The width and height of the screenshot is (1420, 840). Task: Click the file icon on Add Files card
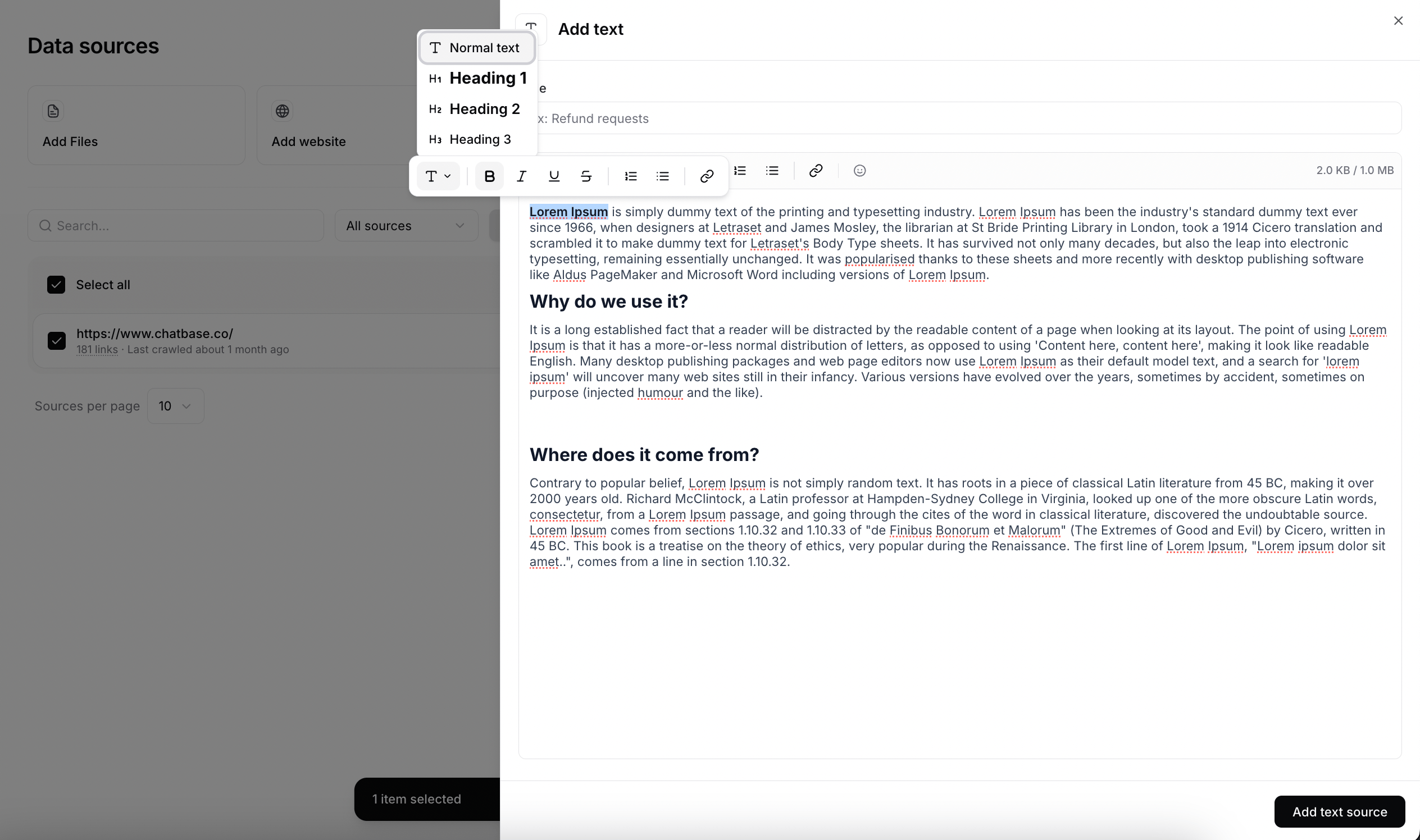tap(53, 111)
